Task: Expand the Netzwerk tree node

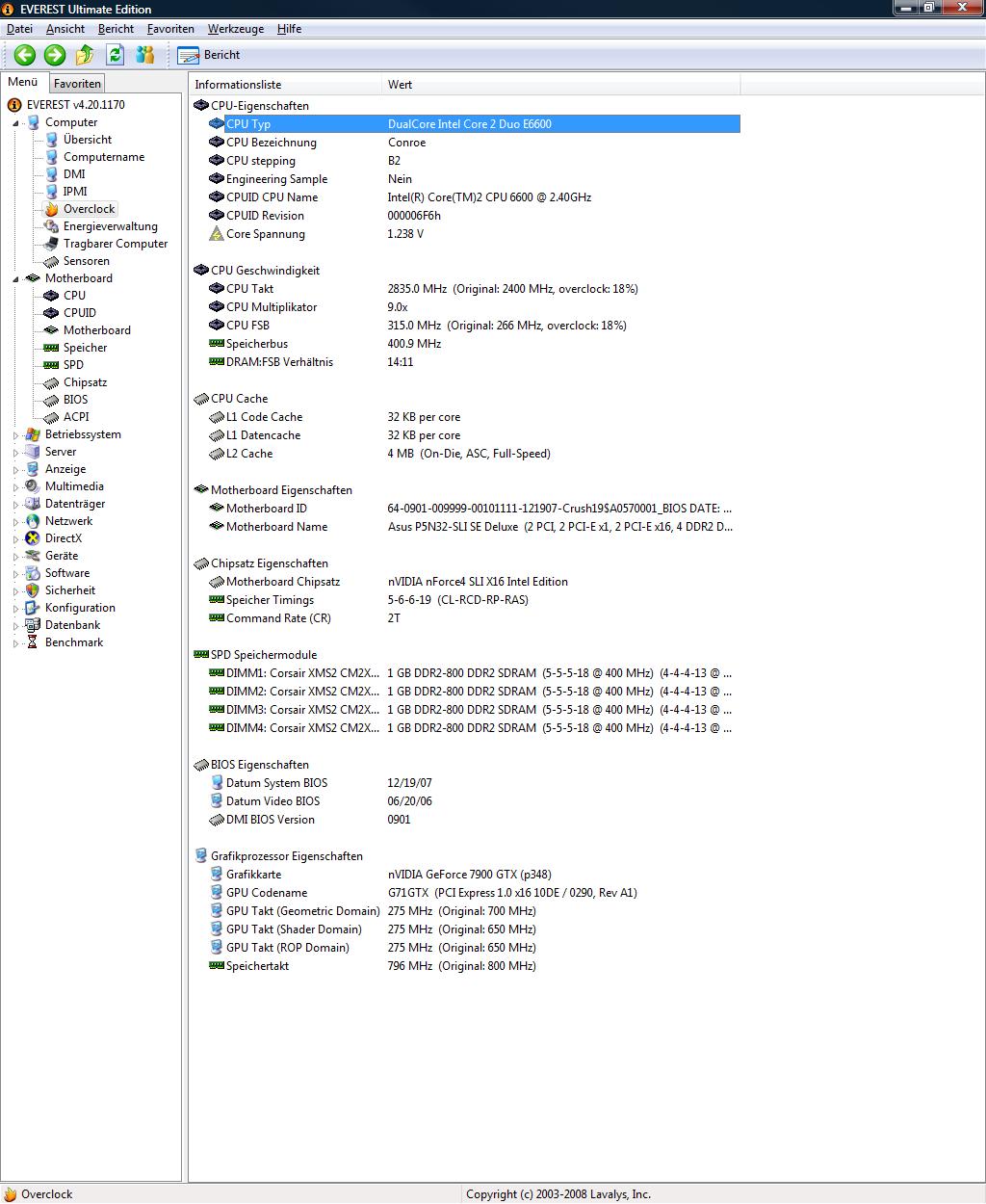Action: 15,522
